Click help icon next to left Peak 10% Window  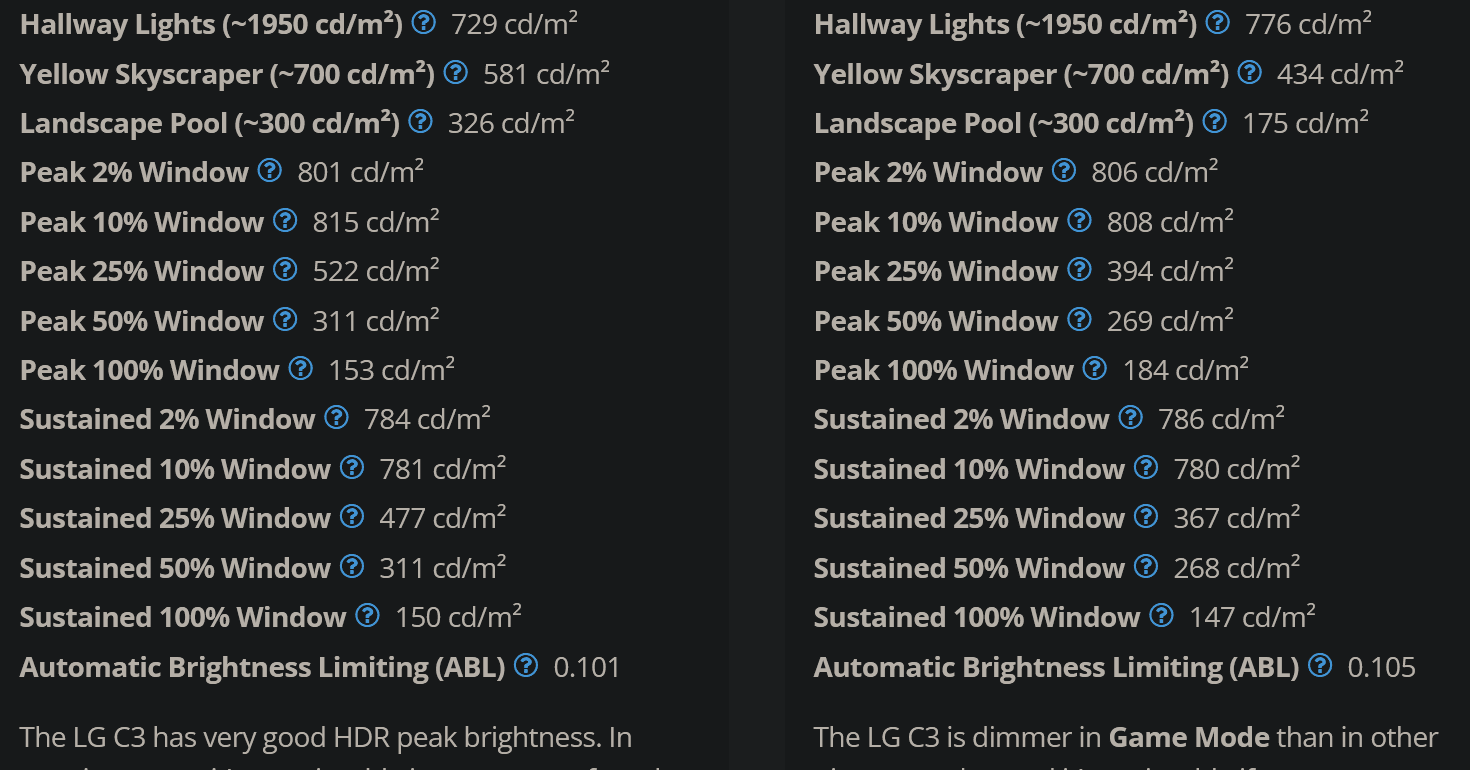click(x=286, y=220)
